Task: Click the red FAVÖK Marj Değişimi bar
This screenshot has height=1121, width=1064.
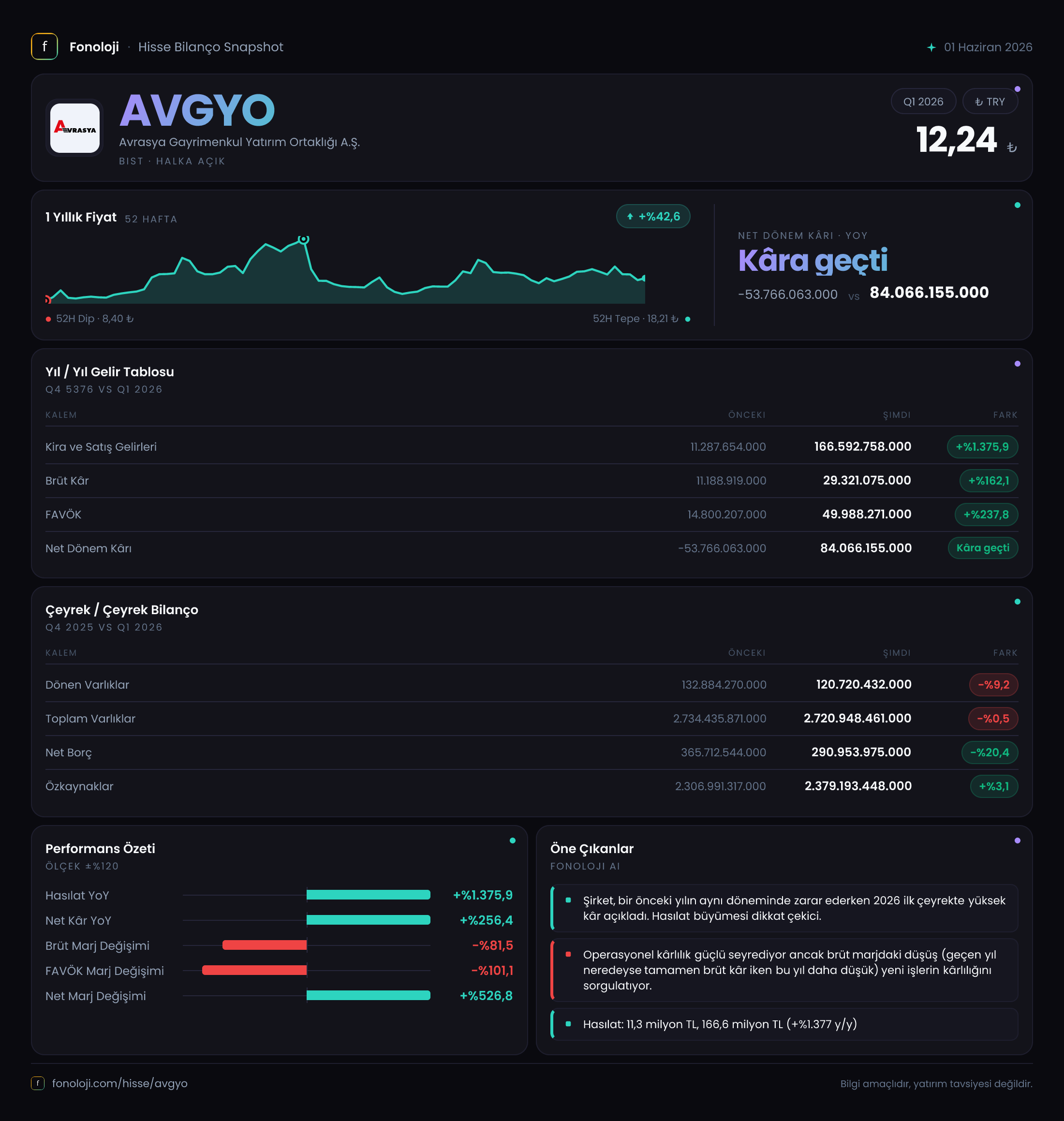Action: [254, 970]
